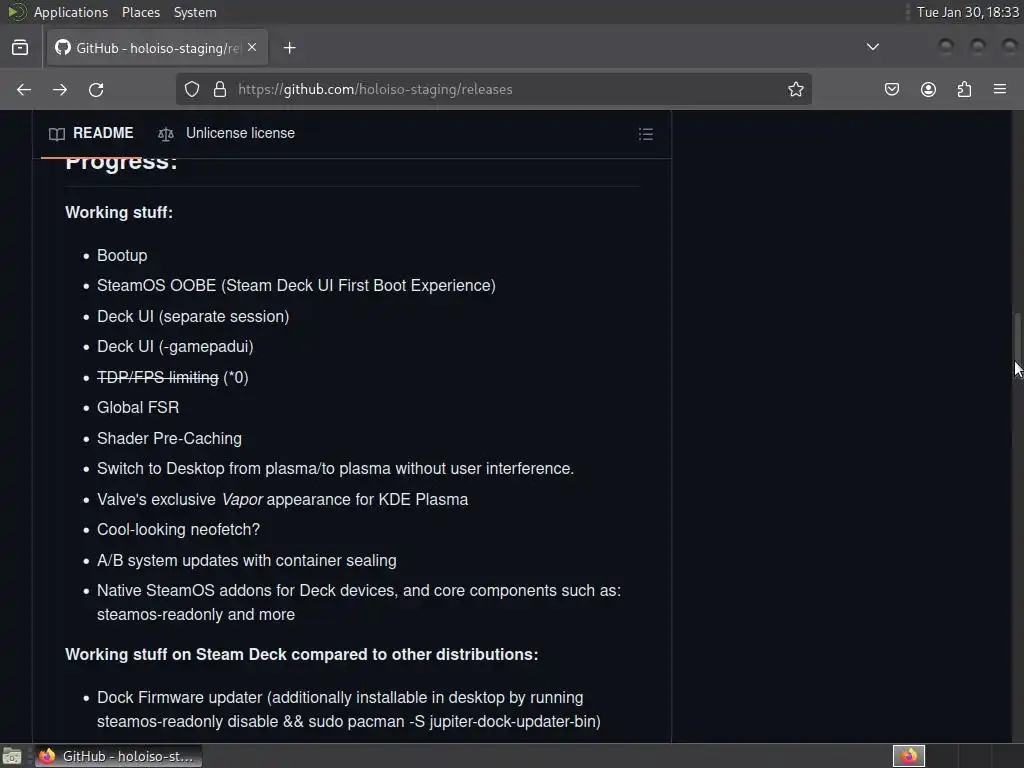Click the browser Back arrow
Image resolution: width=1024 pixels, height=768 pixels.
tap(24, 89)
